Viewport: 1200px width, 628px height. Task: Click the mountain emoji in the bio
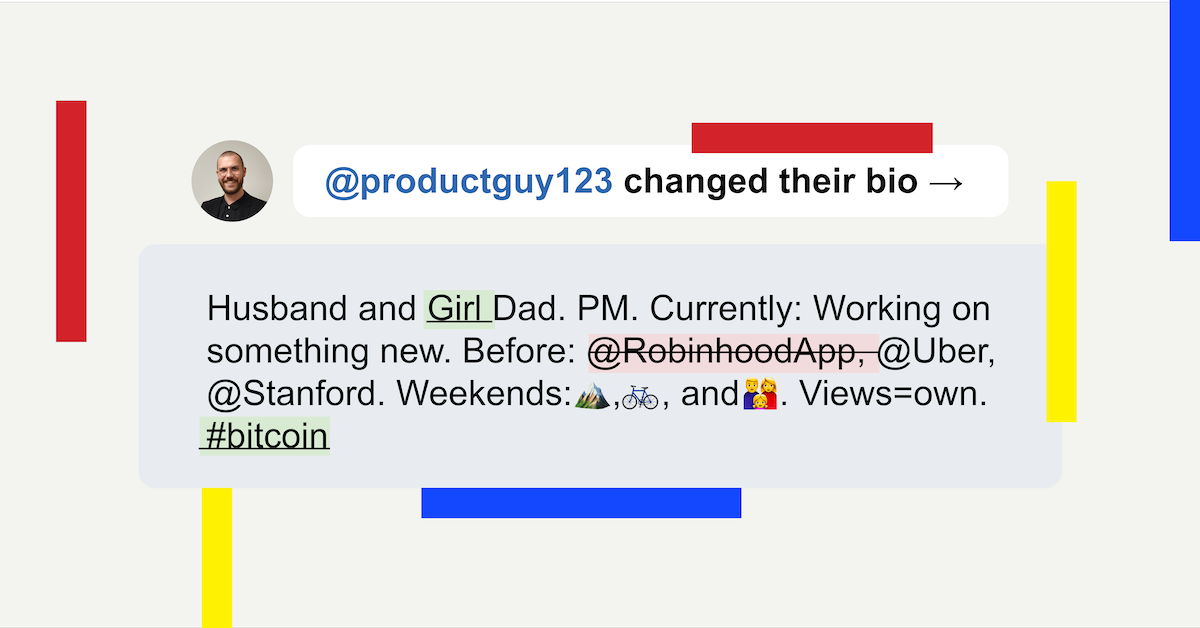[592, 396]
